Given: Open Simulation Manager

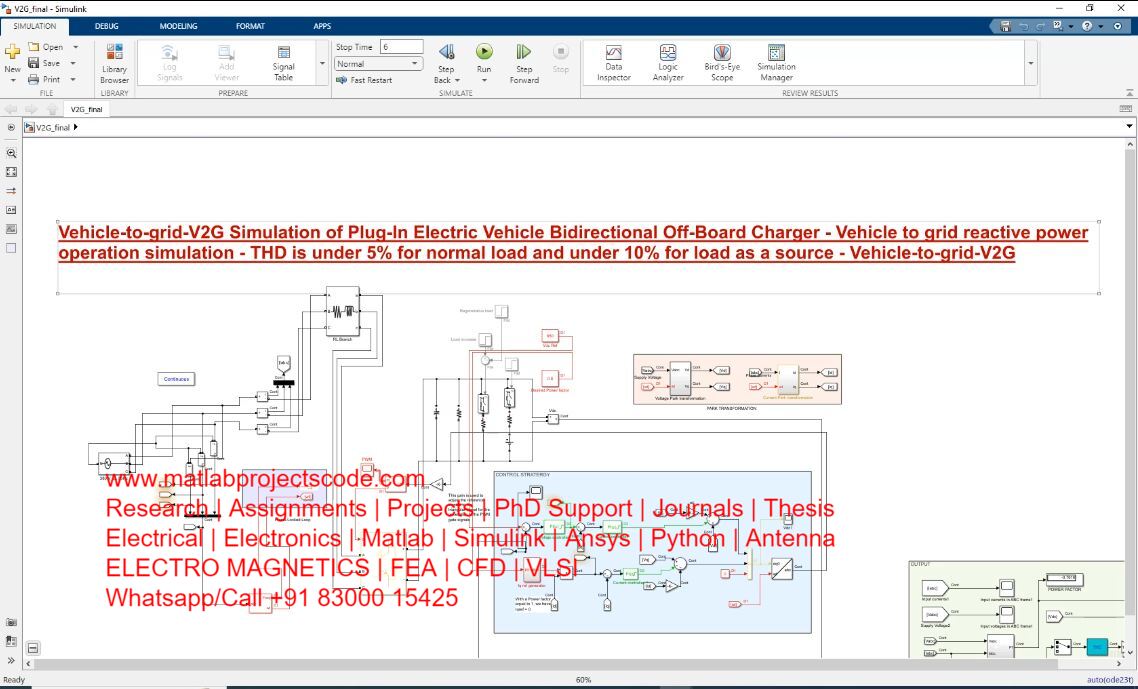Looking at the screenshot, I should (776, 63).
